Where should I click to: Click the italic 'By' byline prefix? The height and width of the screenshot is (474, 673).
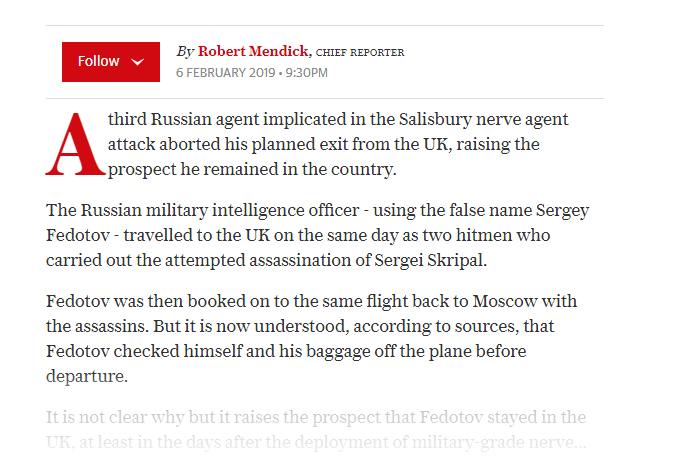(185, 52)
